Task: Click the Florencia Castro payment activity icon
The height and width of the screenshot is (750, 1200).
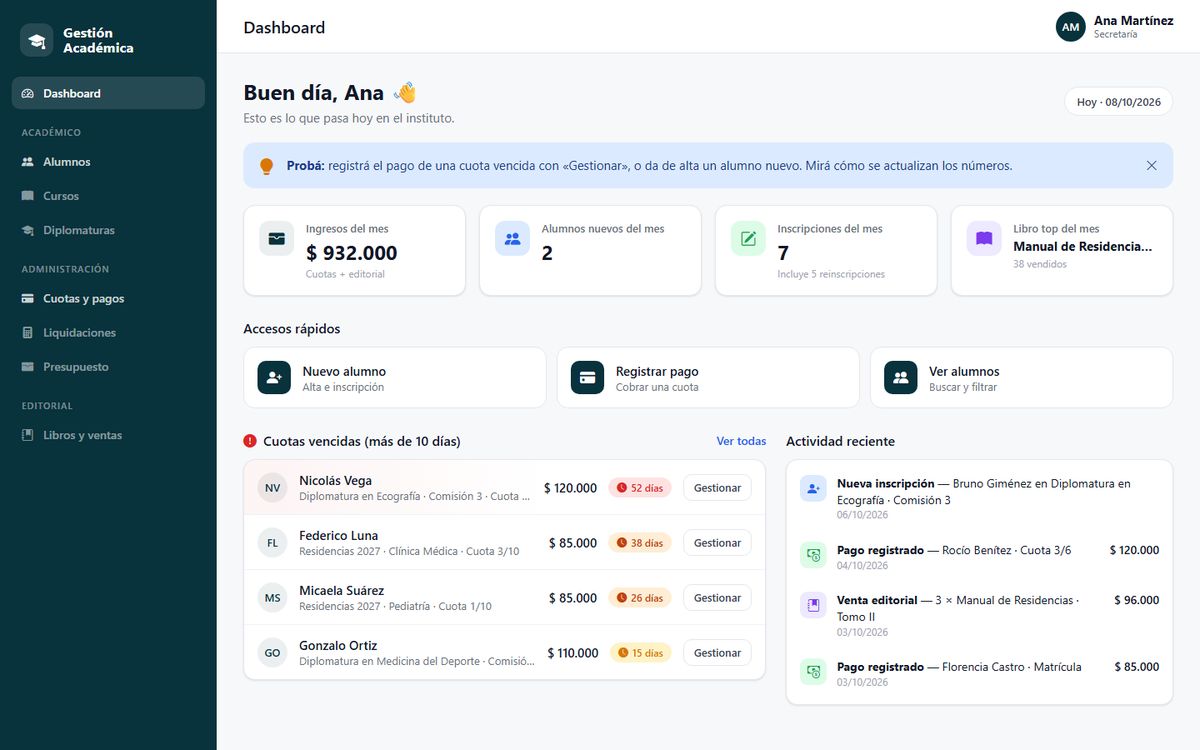Action: 813,672
